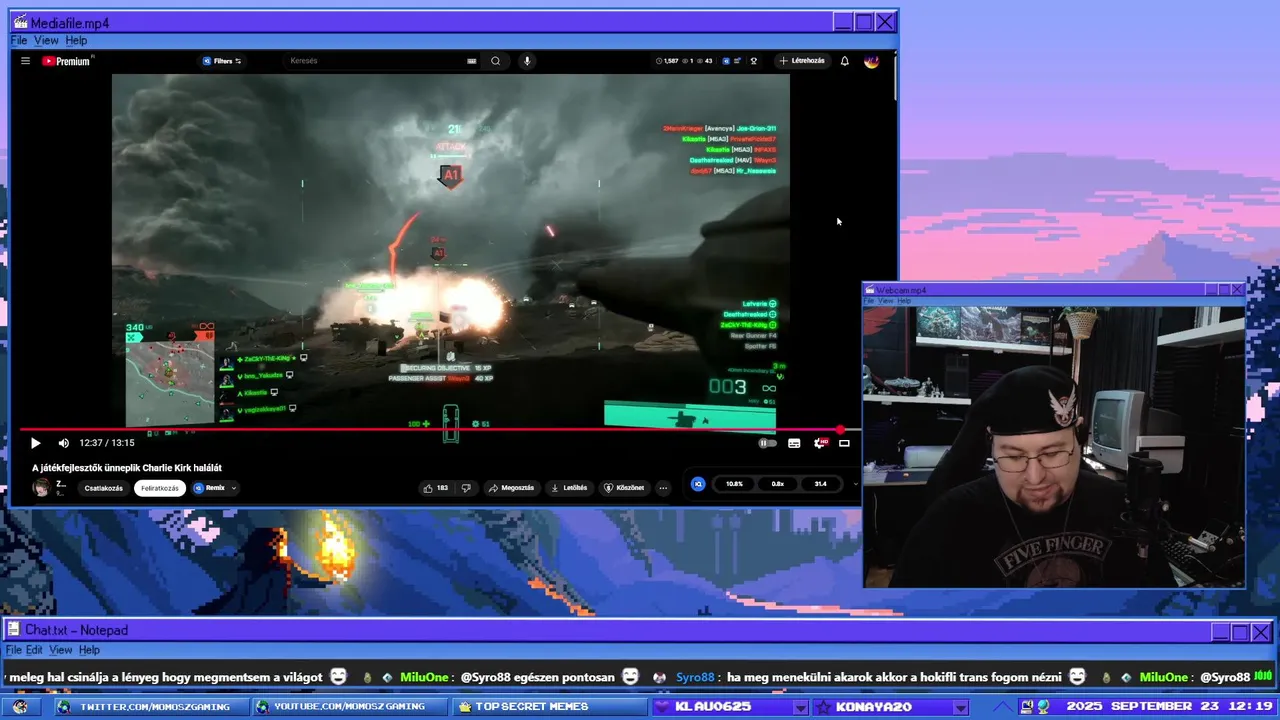This screenshot has width=1280, height=720.
Task: Switch to theater mode in player
Action: tap(844, 443)
